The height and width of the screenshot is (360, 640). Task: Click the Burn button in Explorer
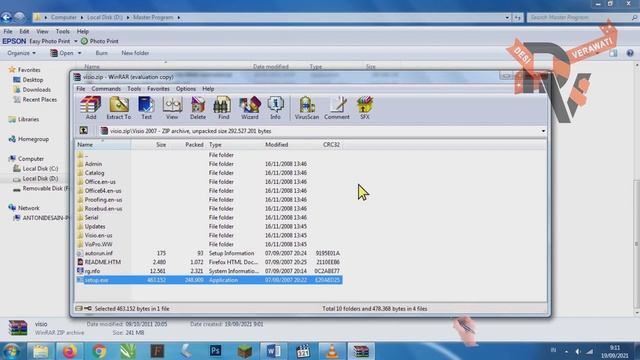102,53
